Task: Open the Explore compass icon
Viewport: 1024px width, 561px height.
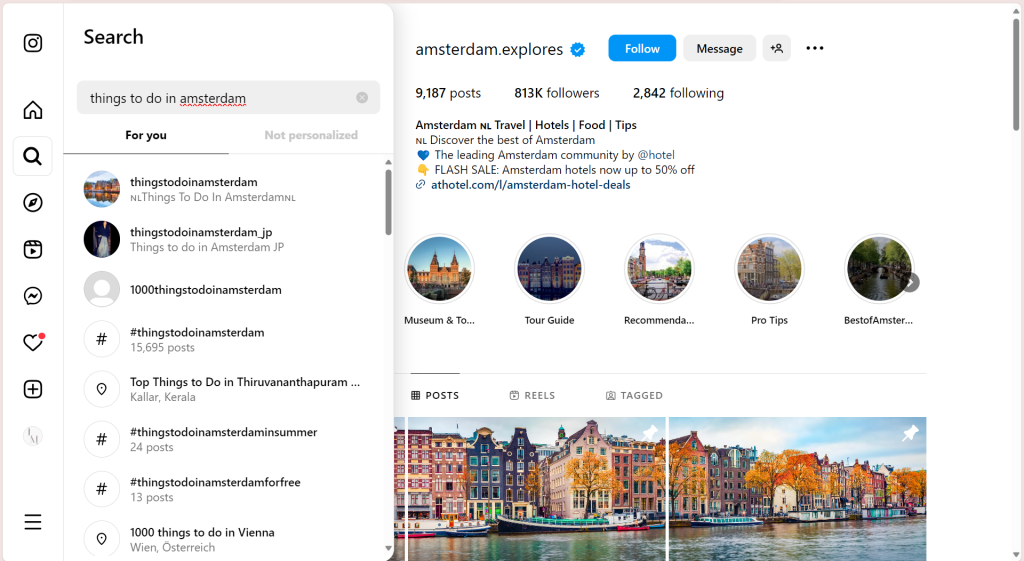Action: [x=33, y=203]
